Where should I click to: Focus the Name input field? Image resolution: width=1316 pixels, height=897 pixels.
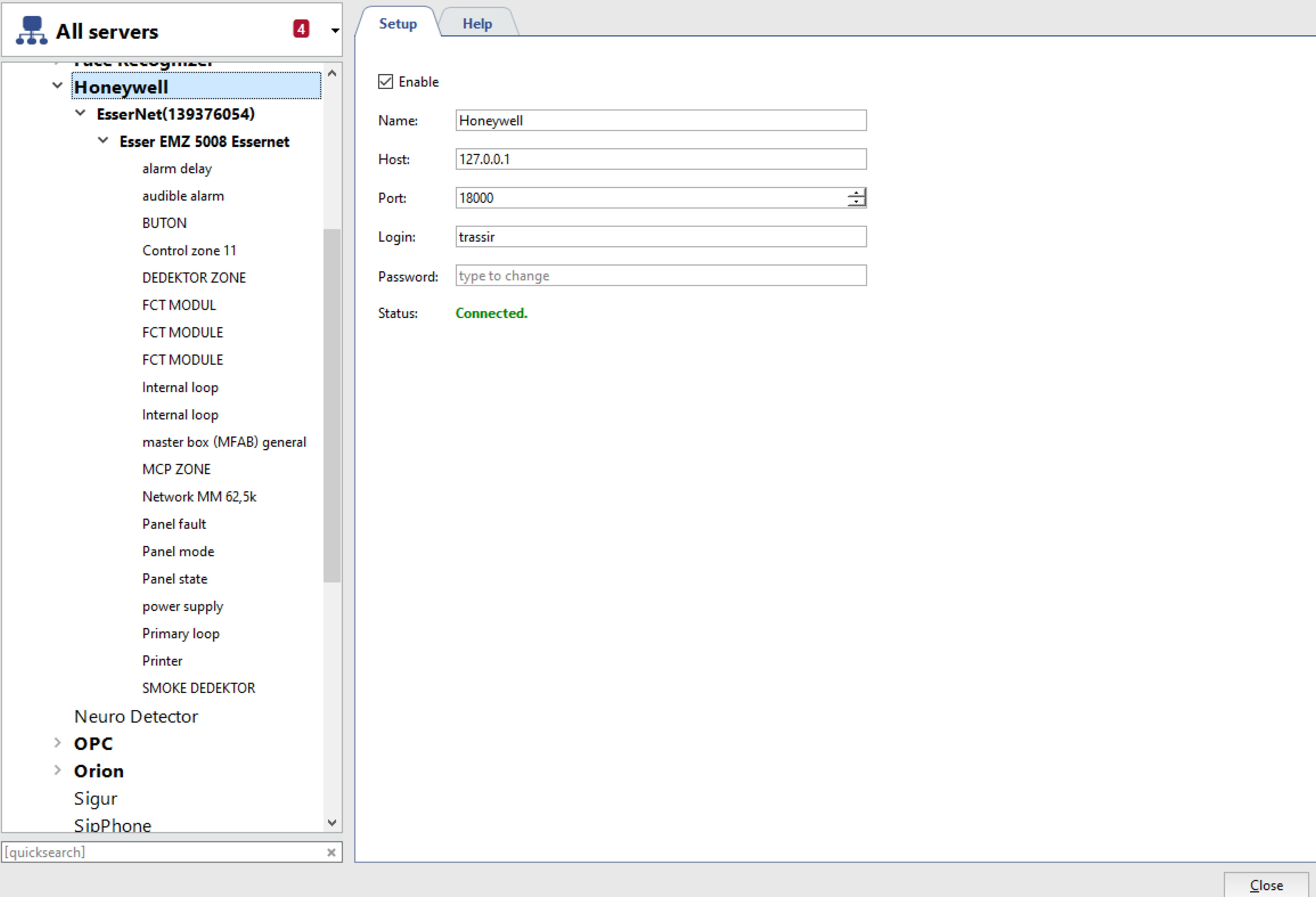tap(661, 120)
